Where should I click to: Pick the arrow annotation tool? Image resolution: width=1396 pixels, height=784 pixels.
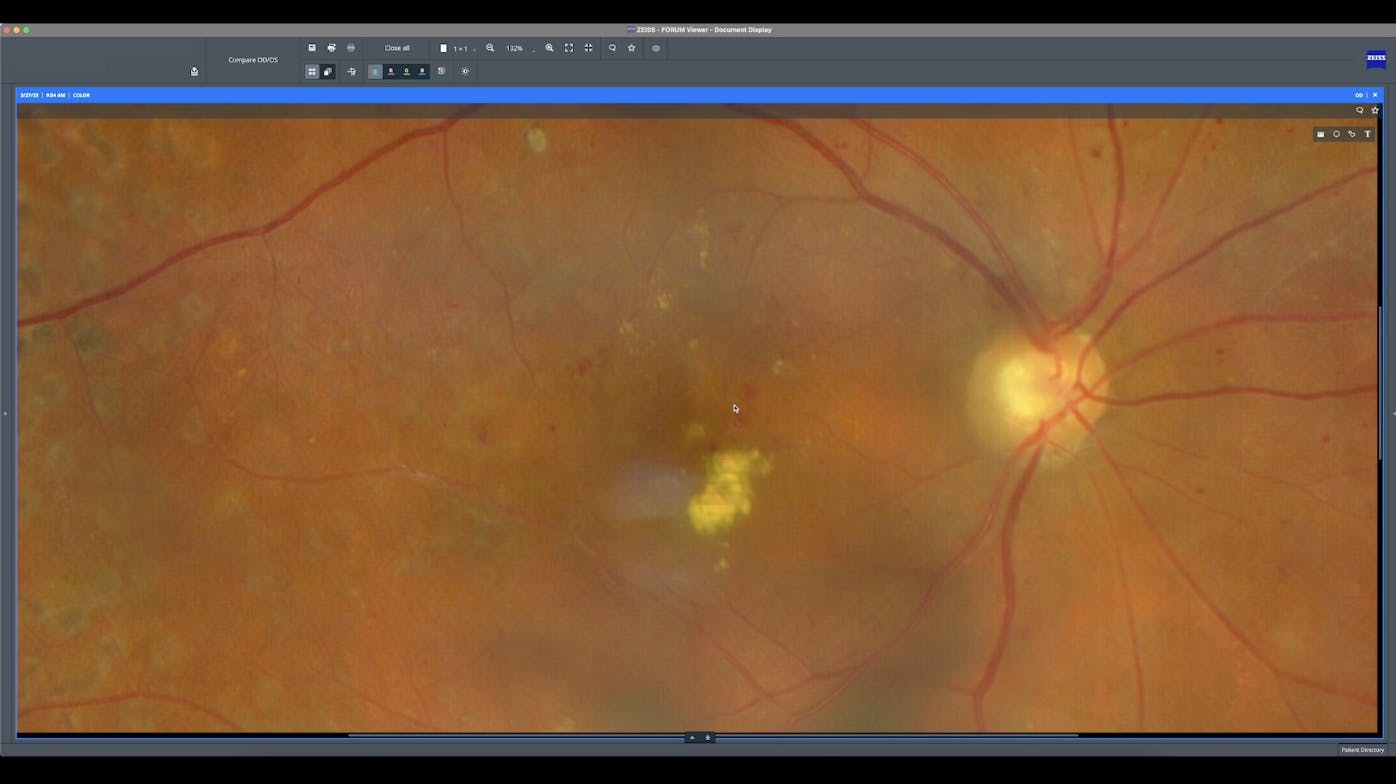[x=1351, y=133]
